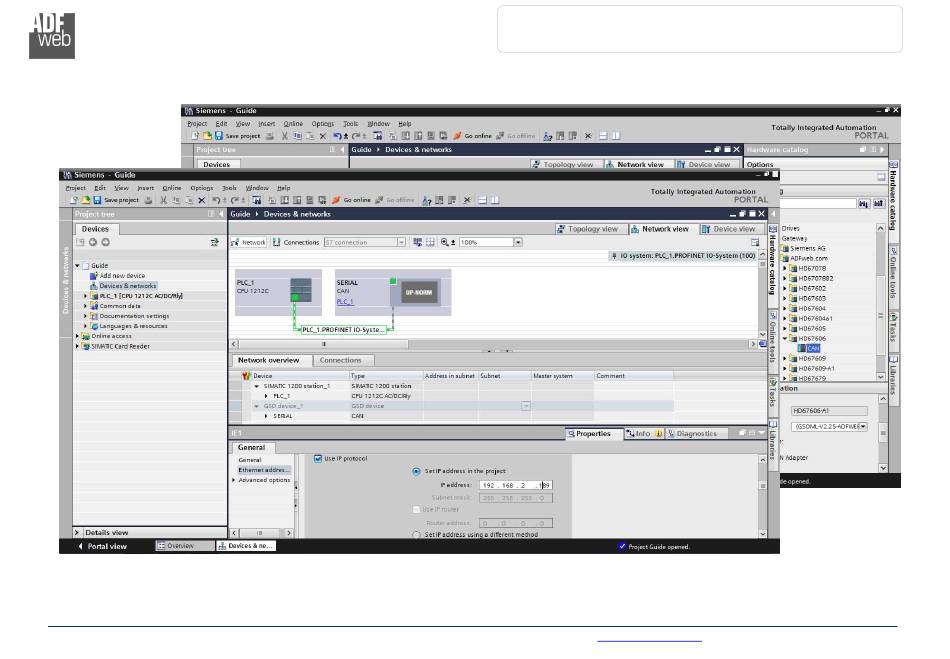Click Go online in back window toolbar
The width and height of the screenshot is (950, 659).
(x=473, y=136)
